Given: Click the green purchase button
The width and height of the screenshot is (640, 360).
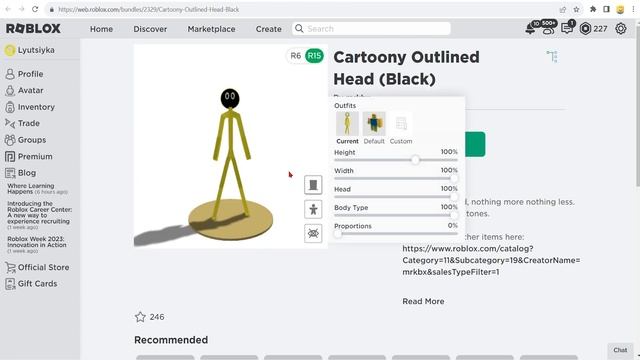Looking at the screenshot, I should pos(475,144).
